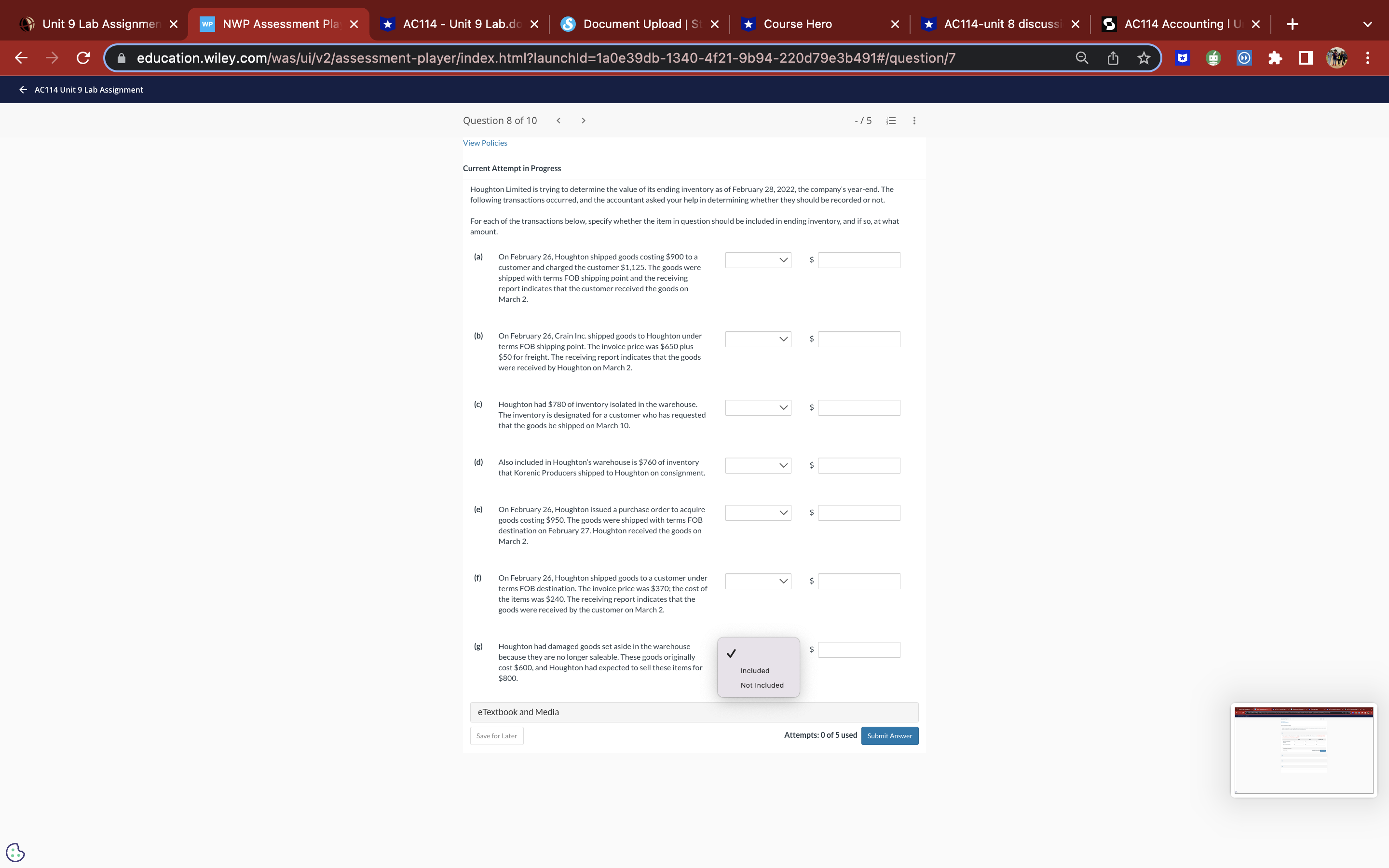Screen dimensions: 1389x868
Task: Open the question options kebab menu
Action: point(914,121)
